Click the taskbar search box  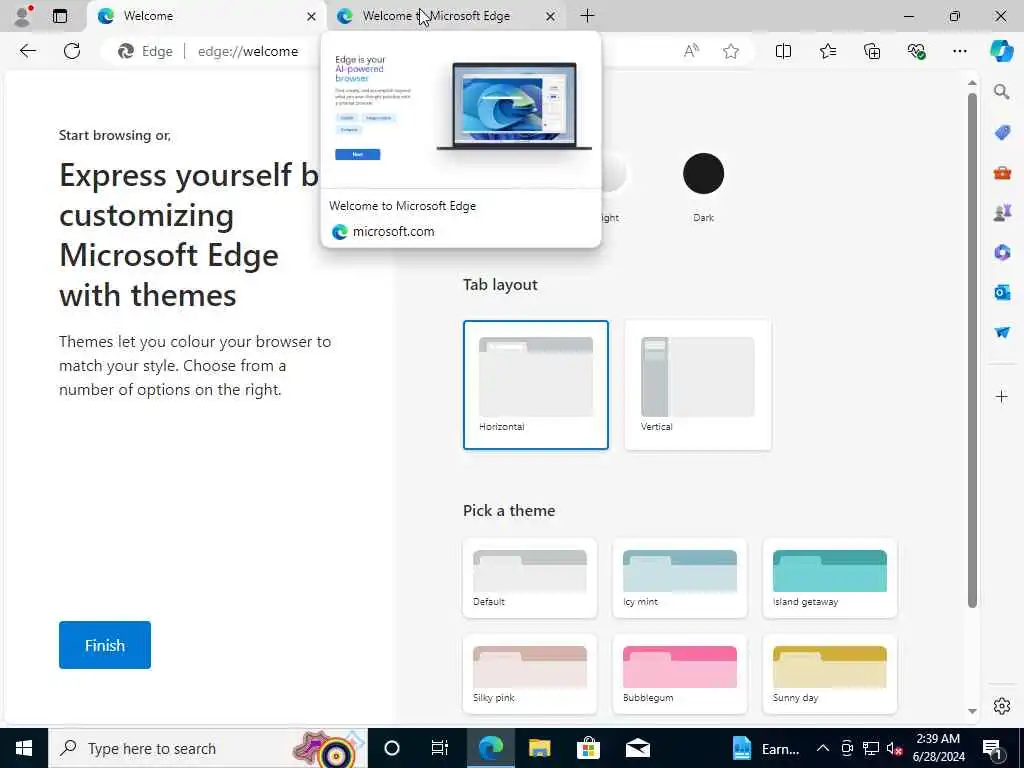tap(208, 748)
